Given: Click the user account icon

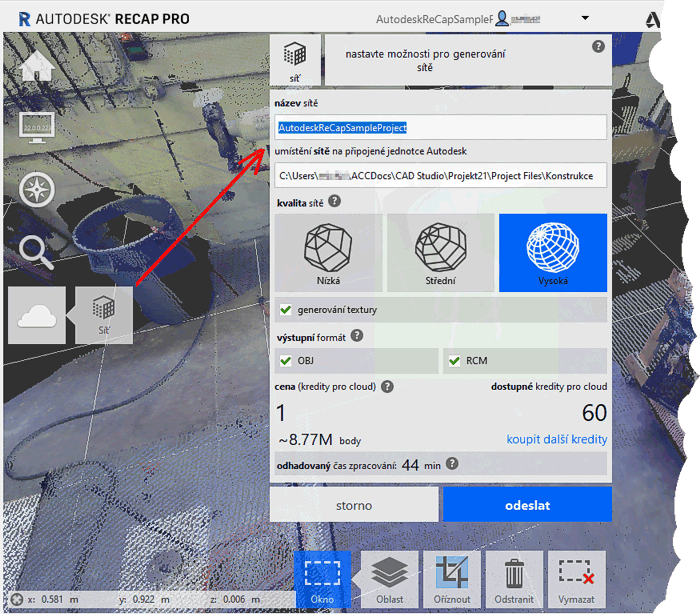Looking at the screenshot, I should (x=502, y=18).
